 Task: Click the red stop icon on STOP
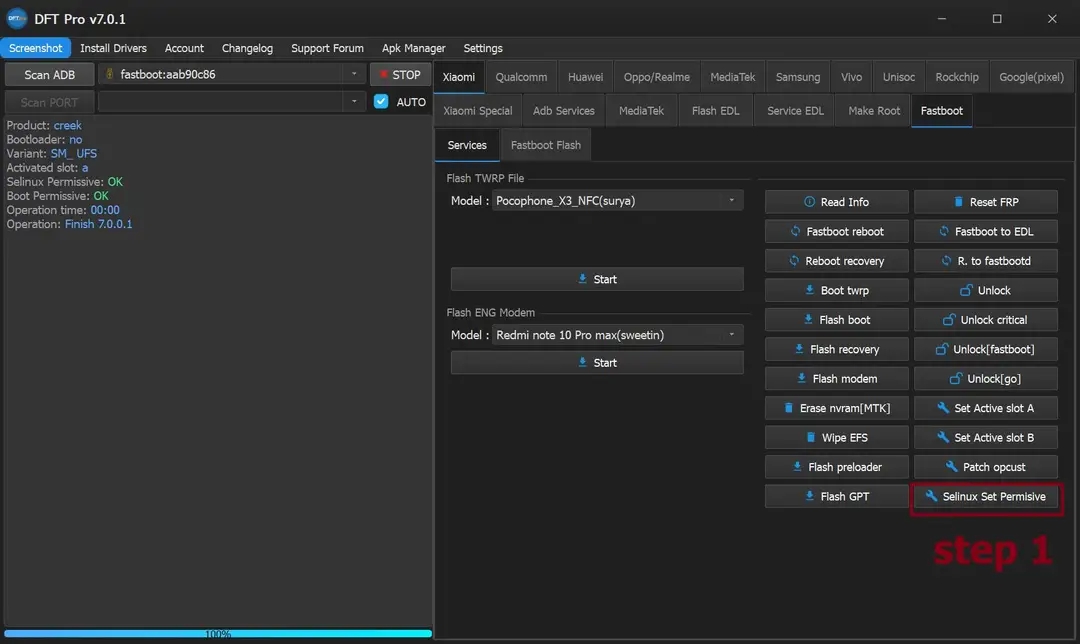pos(384,74)
